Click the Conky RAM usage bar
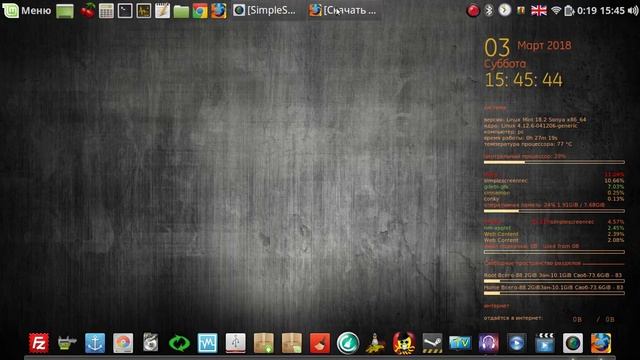The width and height of the screenshot is (640, 360). click(x=554, y=211)
